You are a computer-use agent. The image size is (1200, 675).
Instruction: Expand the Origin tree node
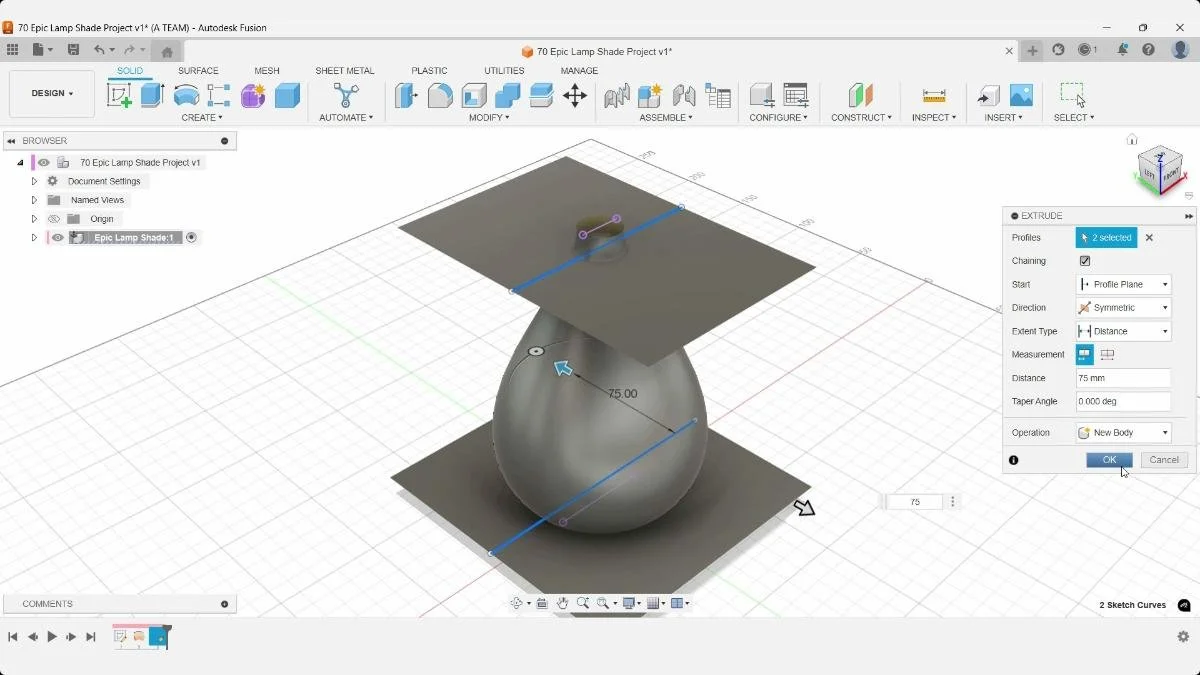pyautogui.click(x=34, y=219)
